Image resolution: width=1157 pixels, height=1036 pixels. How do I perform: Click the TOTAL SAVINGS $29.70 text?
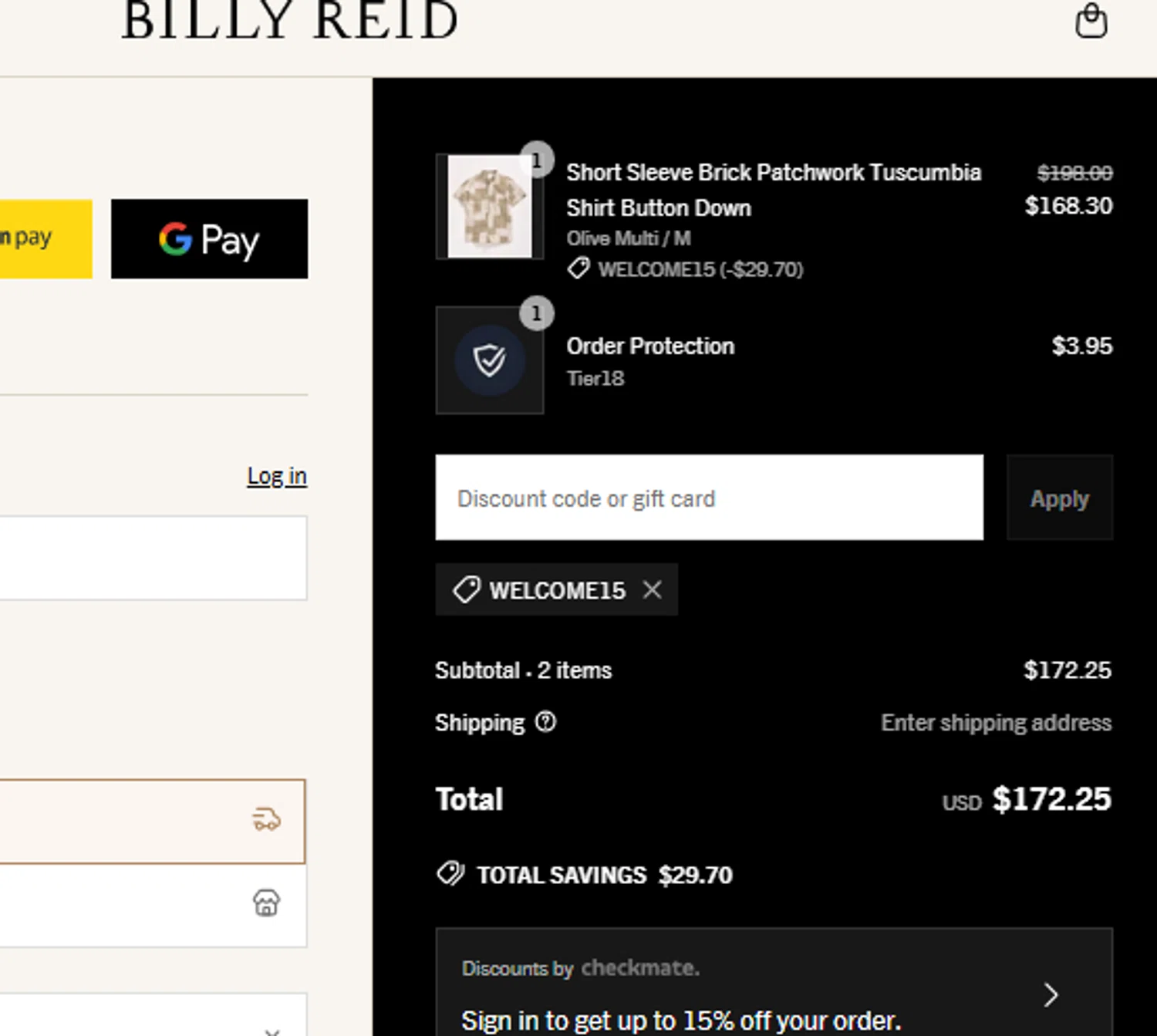[x=605, y=875]
